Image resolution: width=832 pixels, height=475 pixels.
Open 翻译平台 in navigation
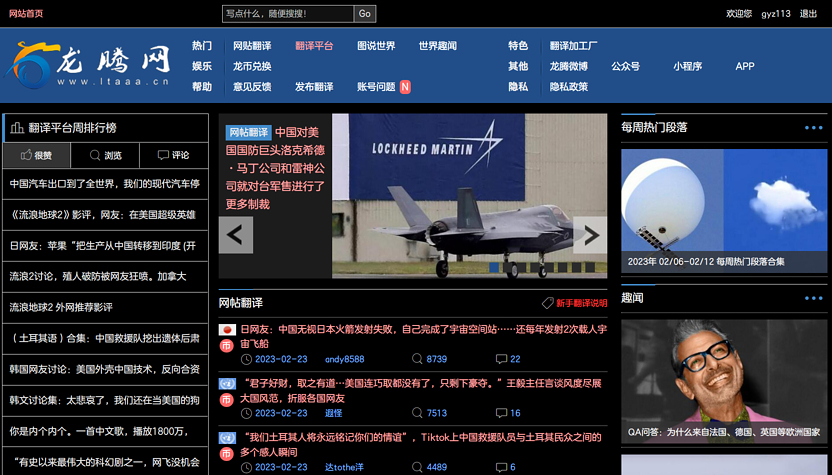(x=314, y=46)
